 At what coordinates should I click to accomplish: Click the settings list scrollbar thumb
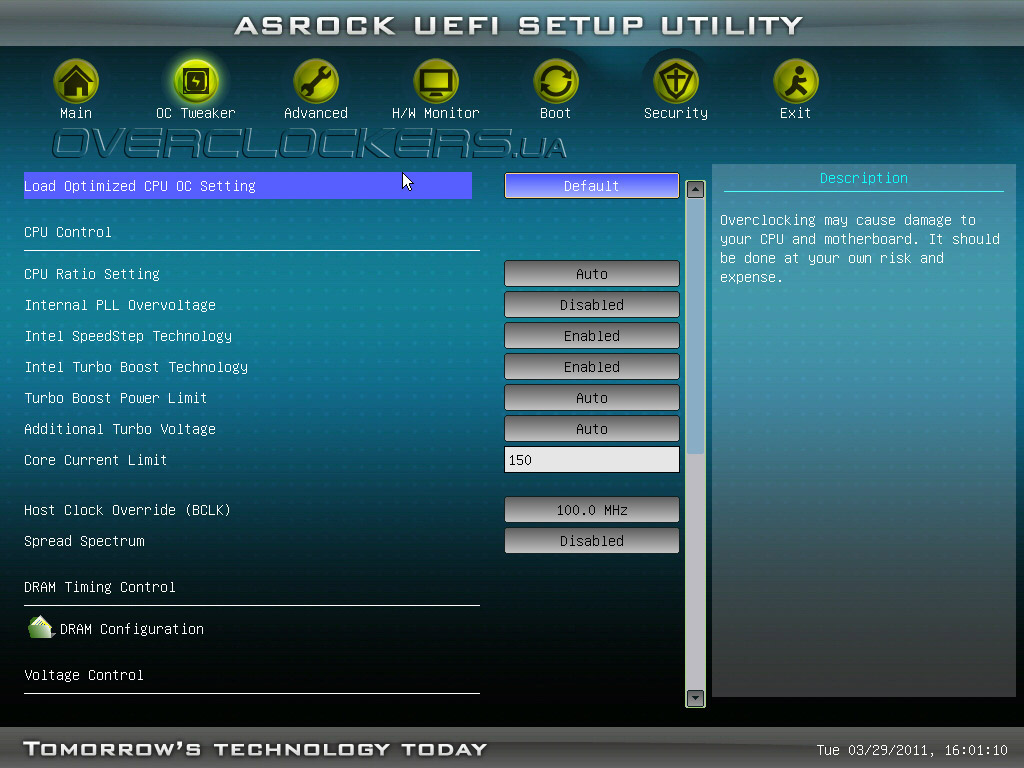[x=696, y=327]
